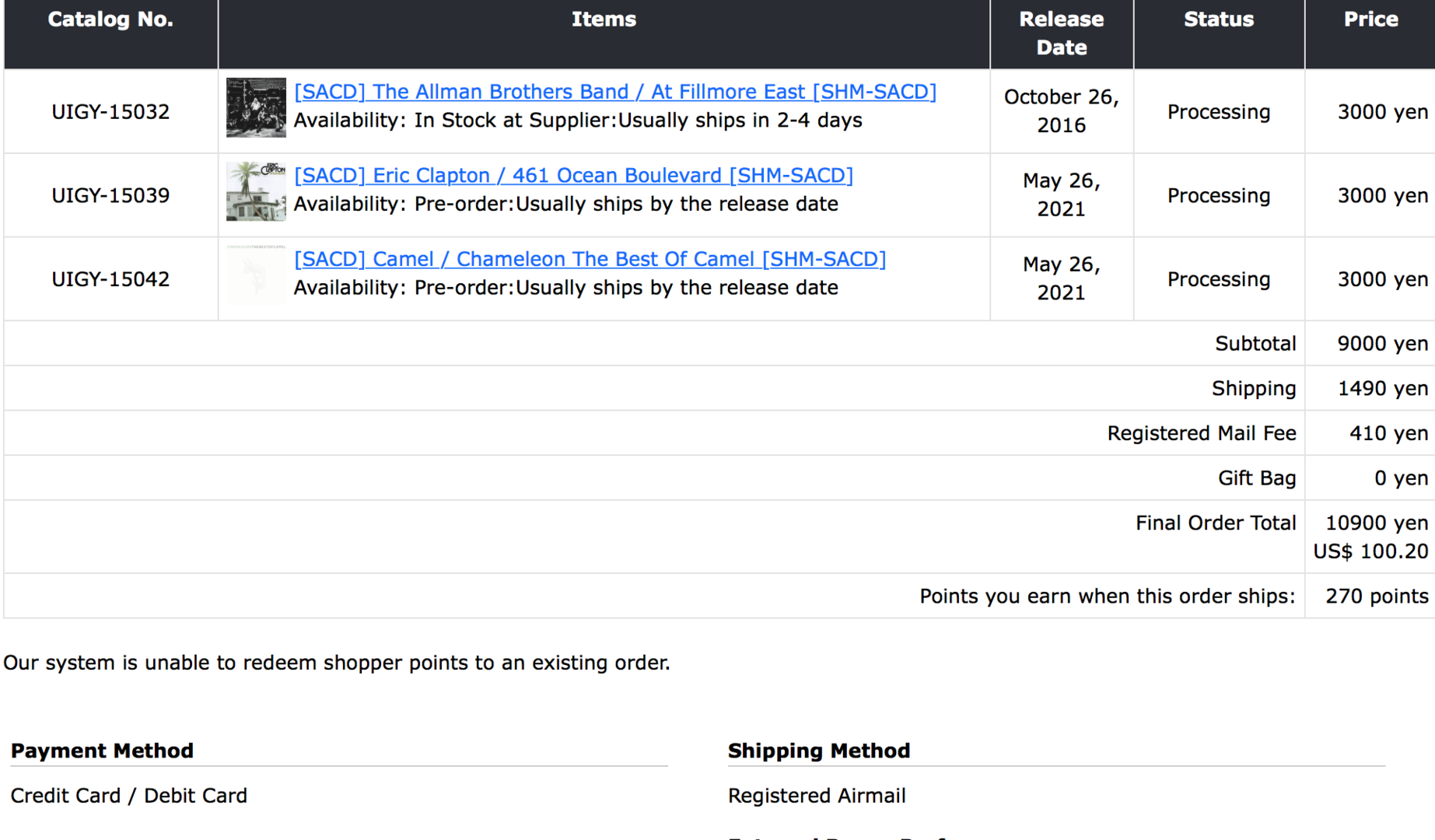
Task: Click Registered Airmail text
Action: tap(817, 796)
